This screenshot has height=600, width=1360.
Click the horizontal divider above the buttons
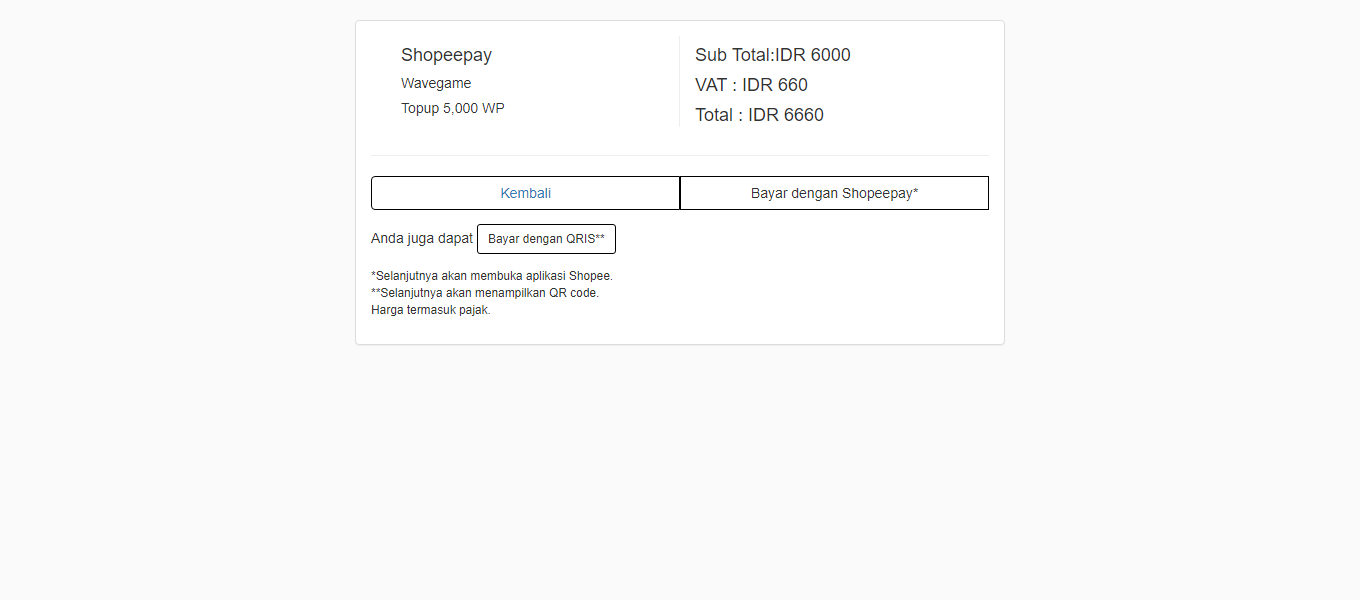click(x=679, y=155)
